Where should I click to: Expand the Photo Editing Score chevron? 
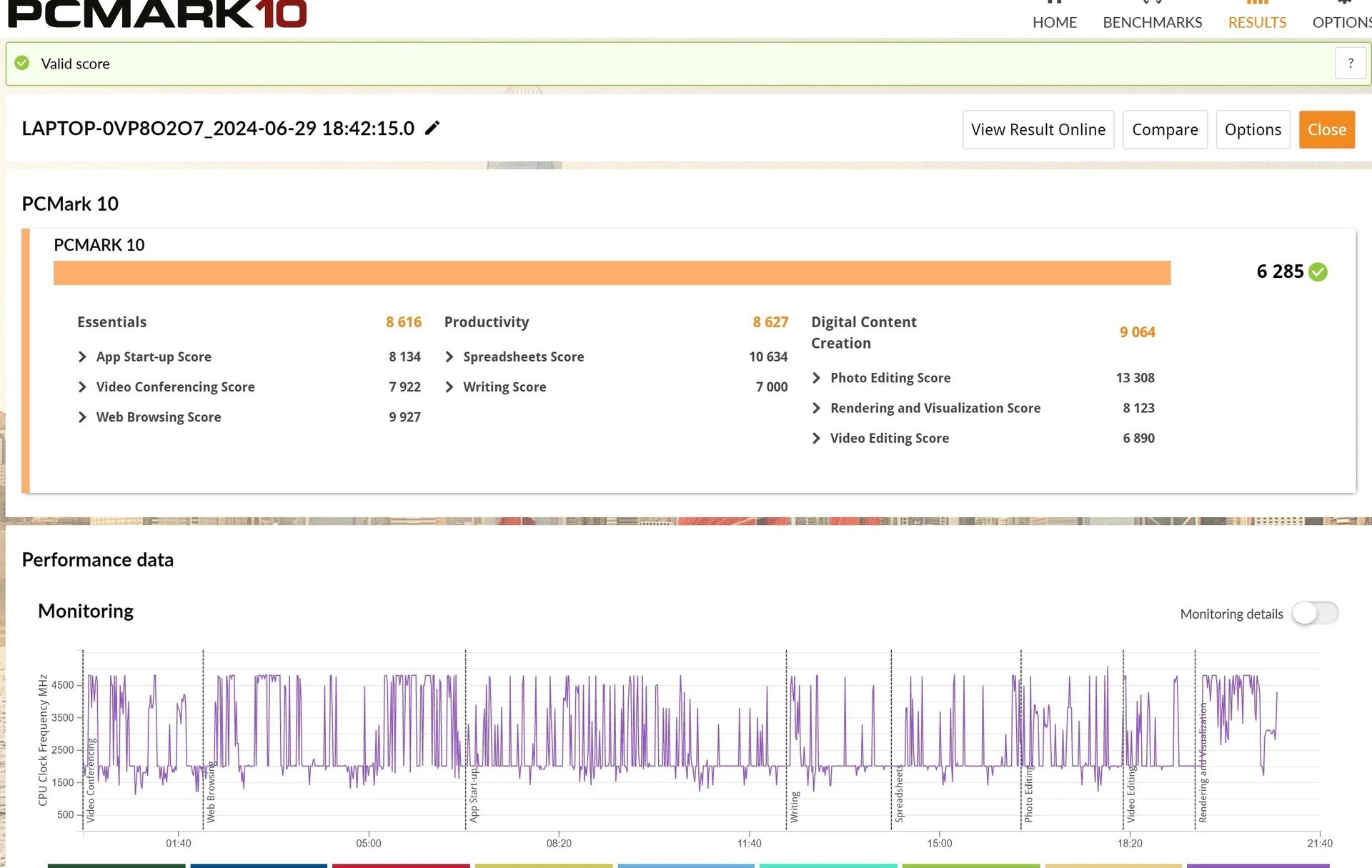tap(816, 377)
